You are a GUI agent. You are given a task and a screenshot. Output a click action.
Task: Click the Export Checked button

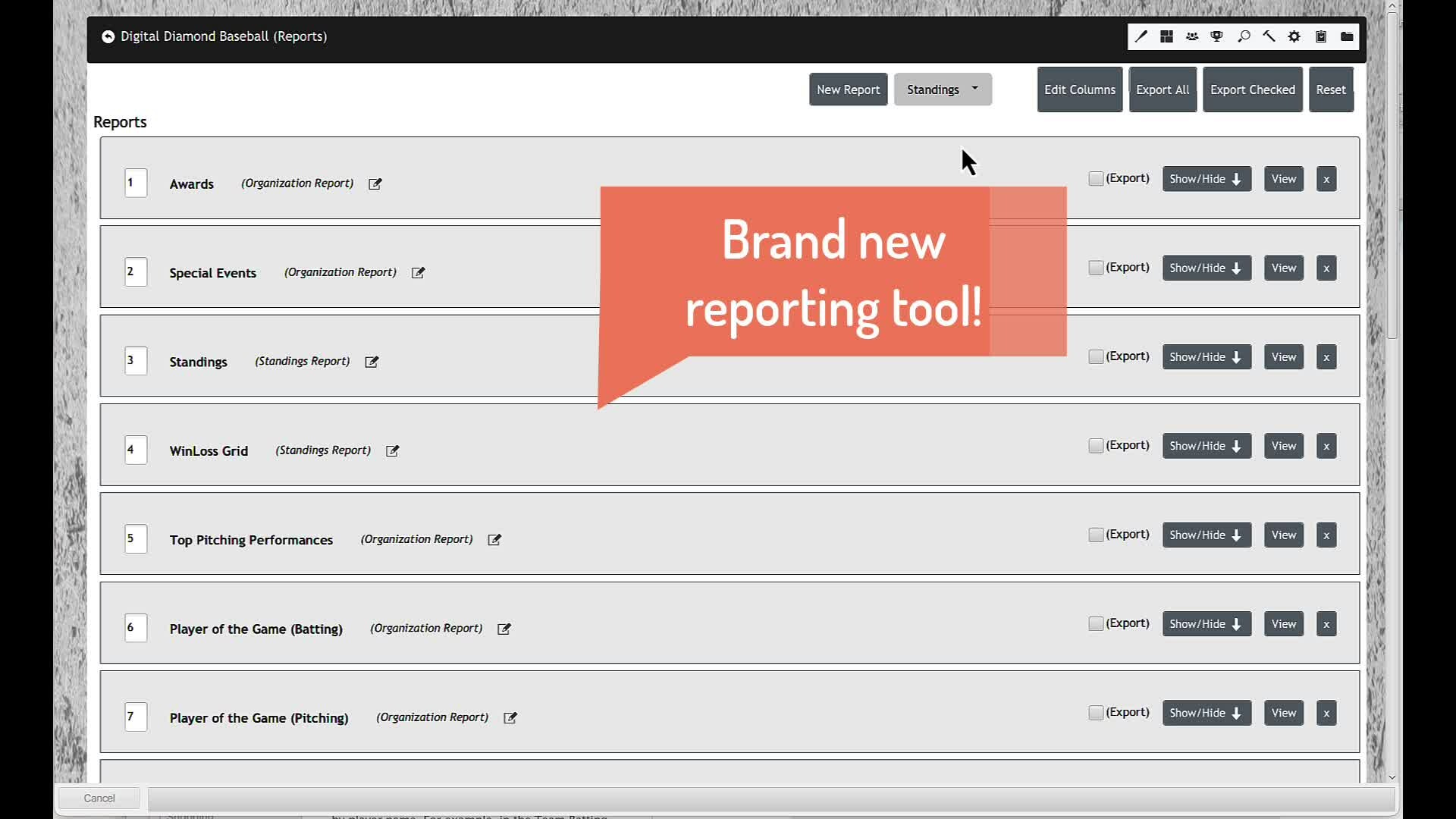pyautogui.click(x=1252, y=89)
